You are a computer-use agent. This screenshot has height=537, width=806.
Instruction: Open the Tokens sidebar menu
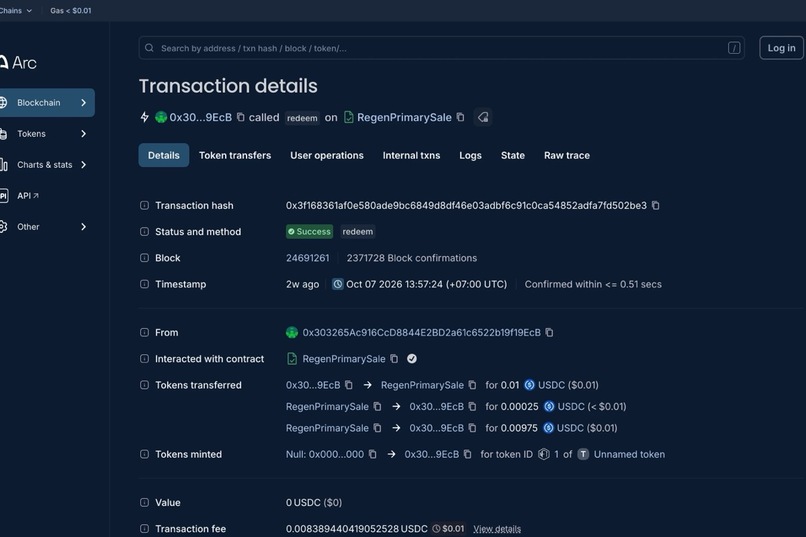pos(46,134)
